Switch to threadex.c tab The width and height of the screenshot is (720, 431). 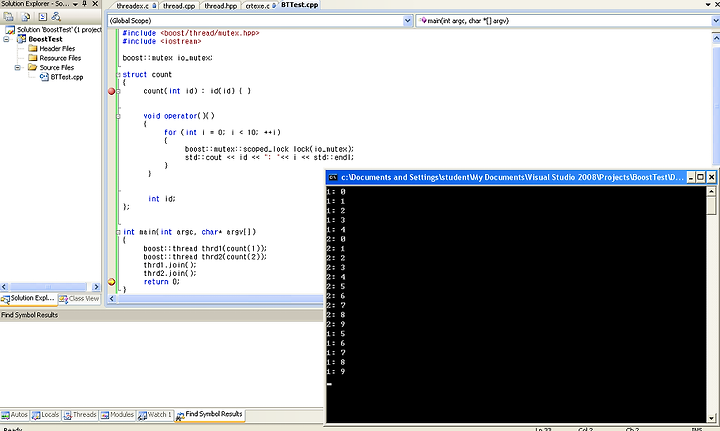(x=133, y=6)
